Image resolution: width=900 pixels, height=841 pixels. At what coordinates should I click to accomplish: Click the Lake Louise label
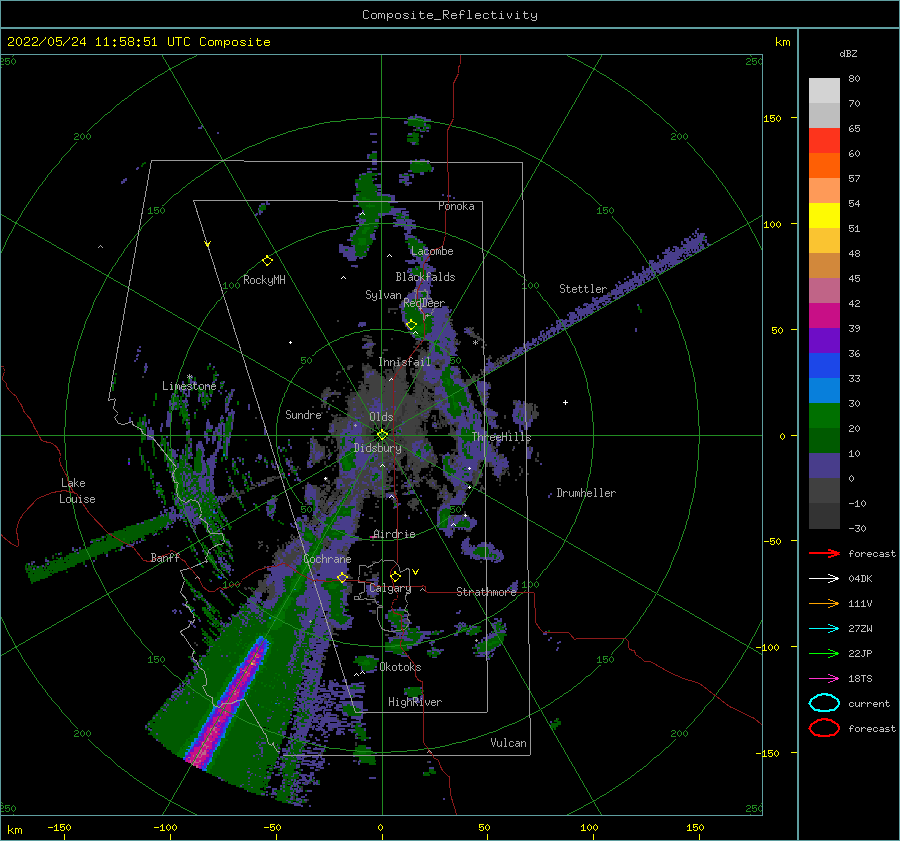77,491
